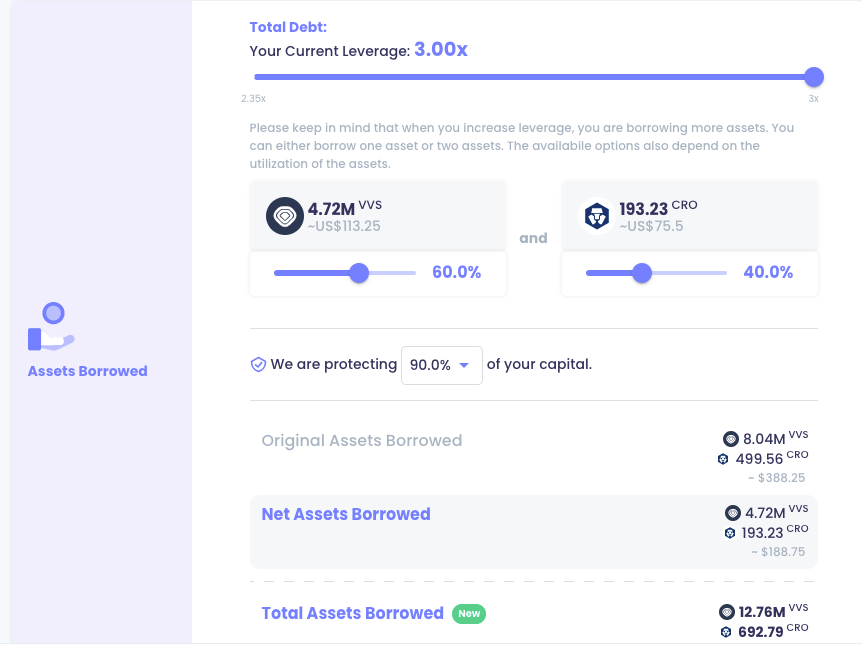Click the shield protection icon
This screenshot has width=862, height=654.
(x=258, y=365)
